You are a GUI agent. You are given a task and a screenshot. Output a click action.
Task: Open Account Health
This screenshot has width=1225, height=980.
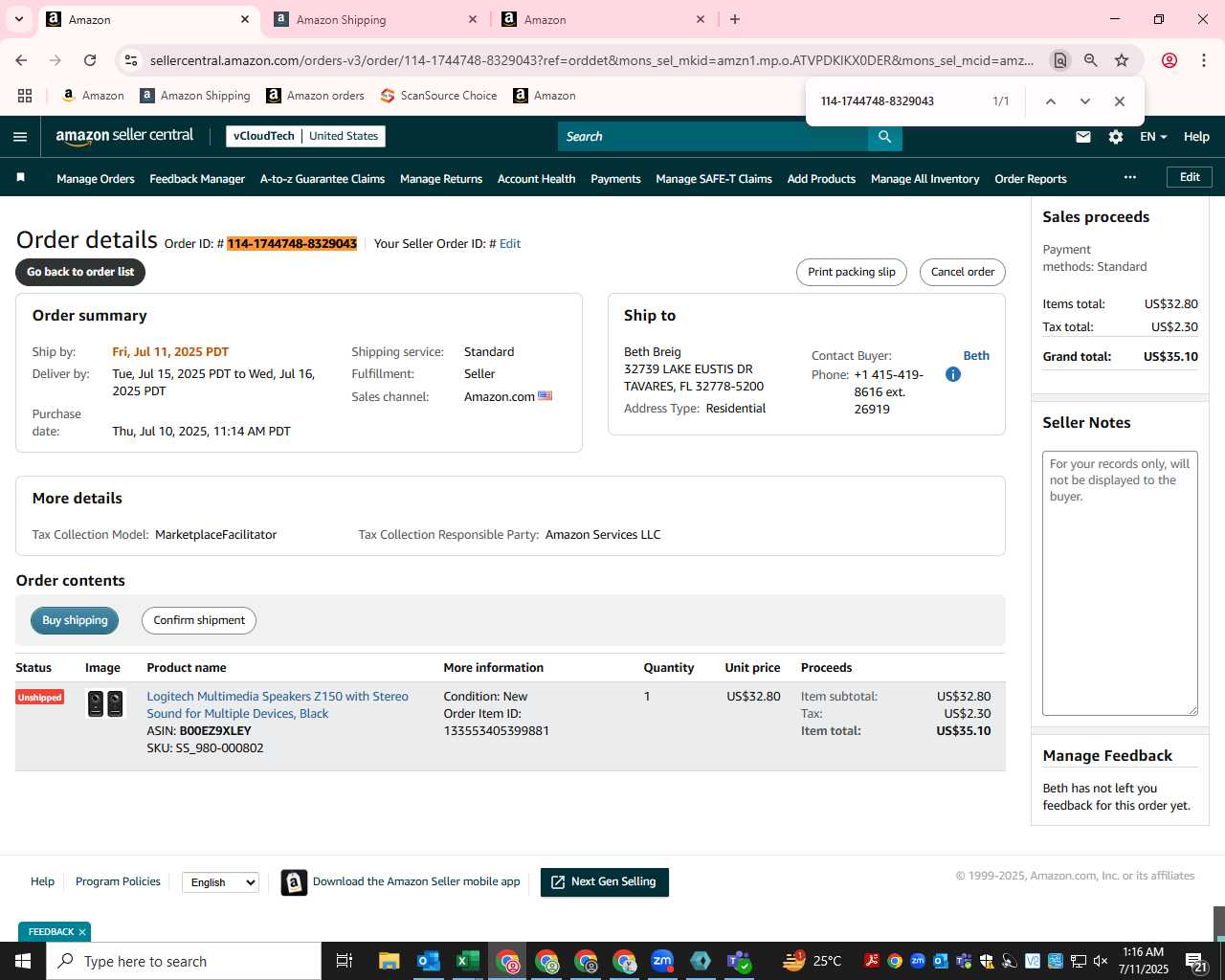pos(537,179)
